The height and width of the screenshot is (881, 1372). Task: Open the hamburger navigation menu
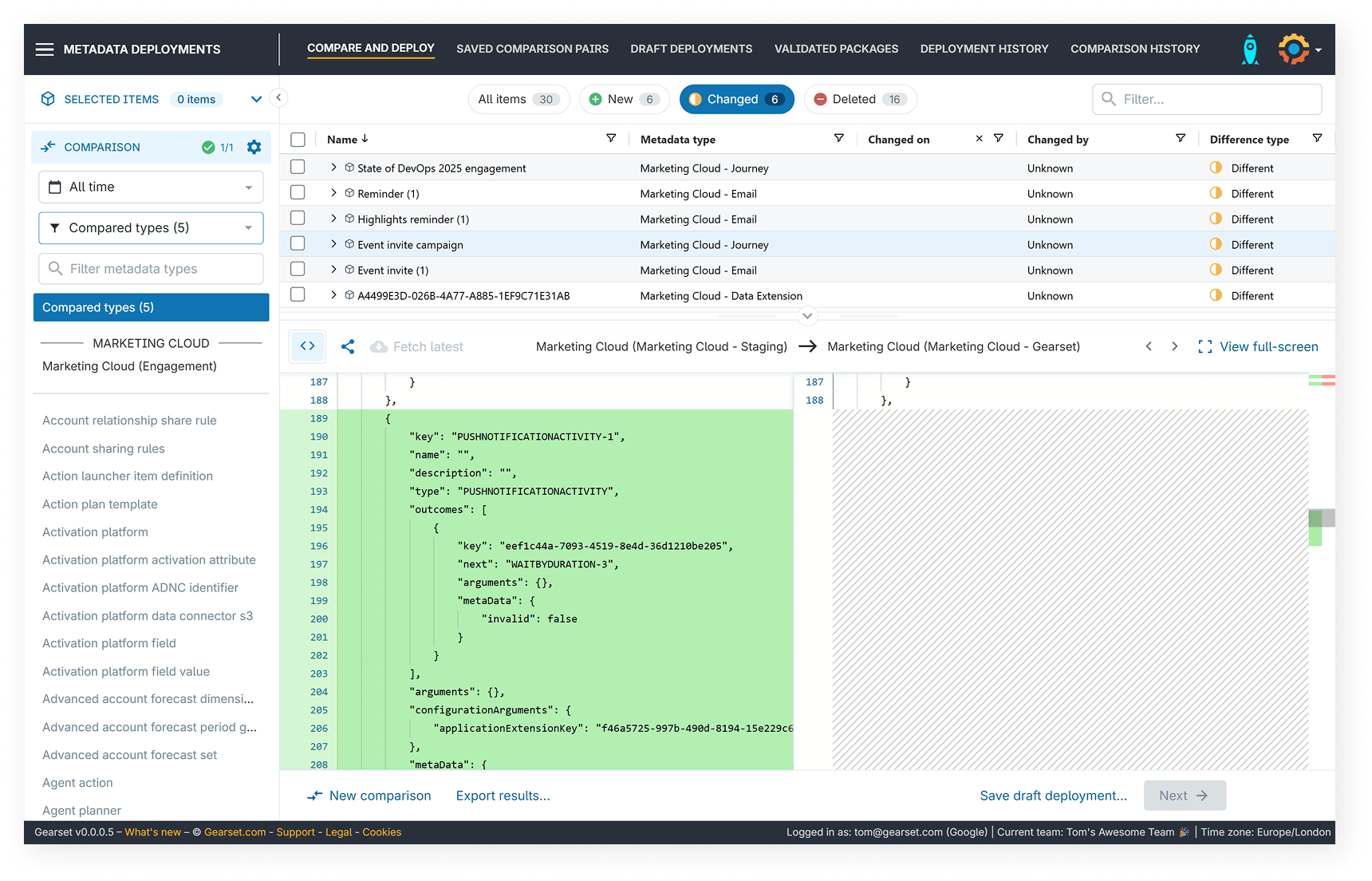(45, 49)
